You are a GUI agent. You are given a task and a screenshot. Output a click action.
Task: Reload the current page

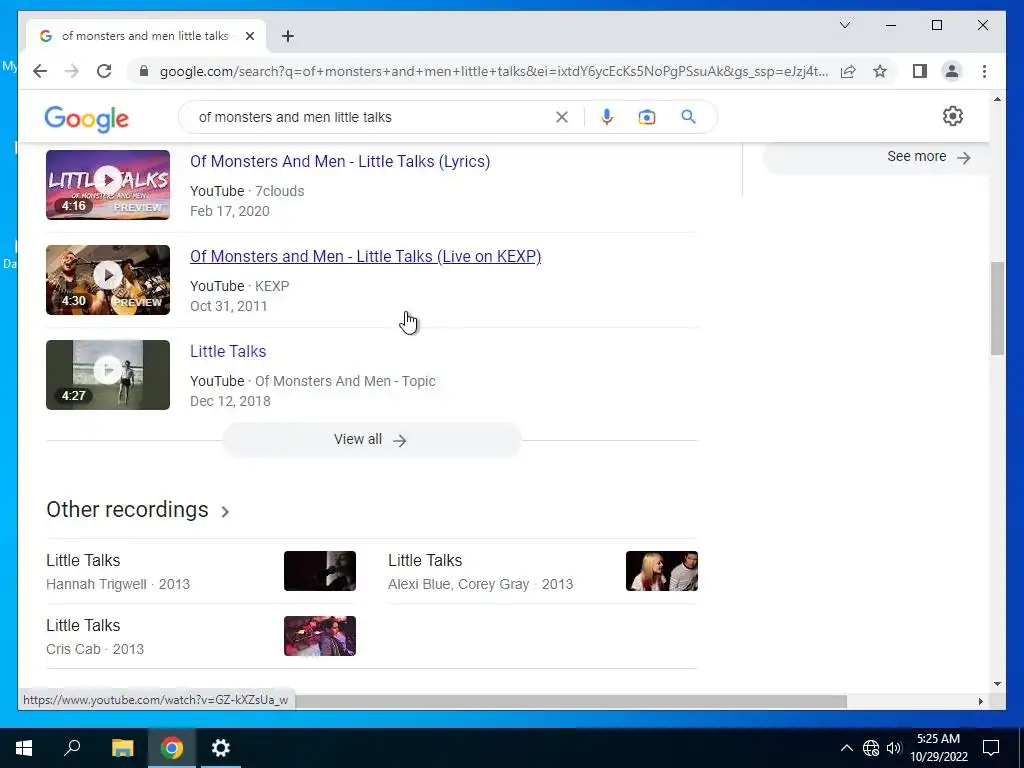104,71
